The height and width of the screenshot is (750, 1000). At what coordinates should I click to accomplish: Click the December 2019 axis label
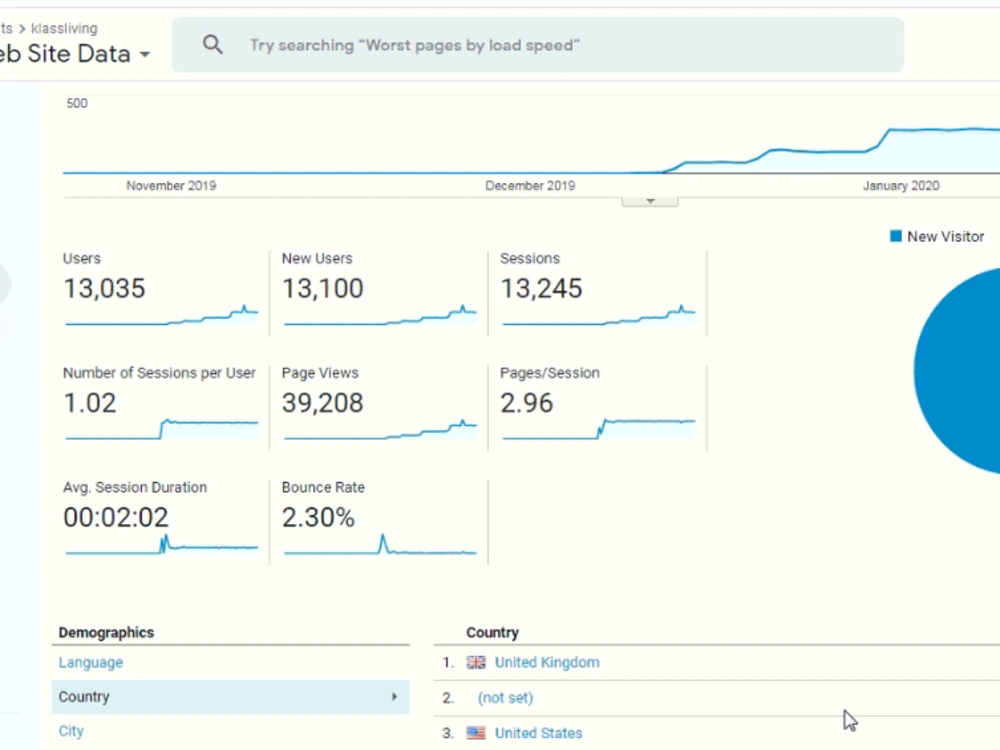(x=530, y=186)
